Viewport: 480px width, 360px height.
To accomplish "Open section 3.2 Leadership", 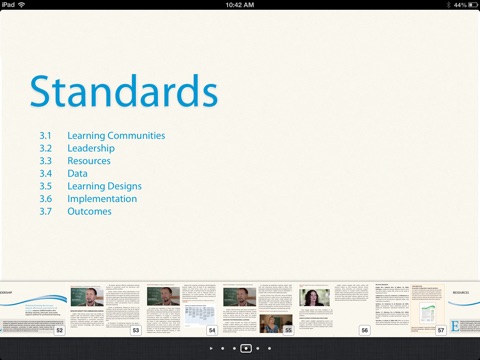I will coord(77,148).
